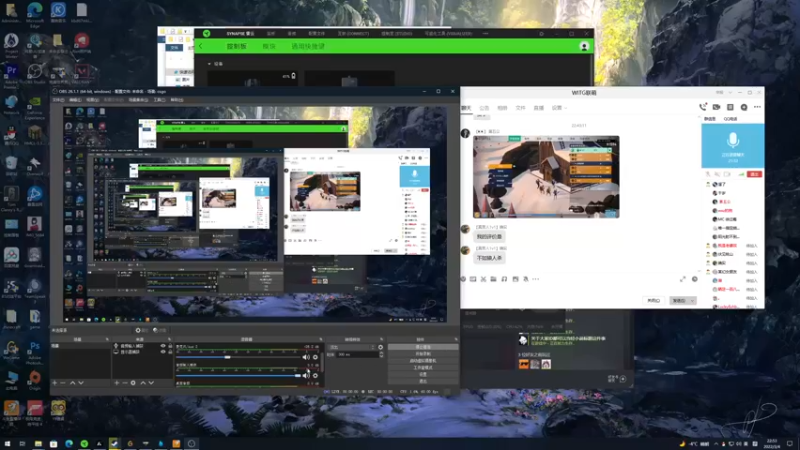Remove selected source in OBS
Image resolution: width=800 pixels, height=450 pixels.
tap(125, 383)
